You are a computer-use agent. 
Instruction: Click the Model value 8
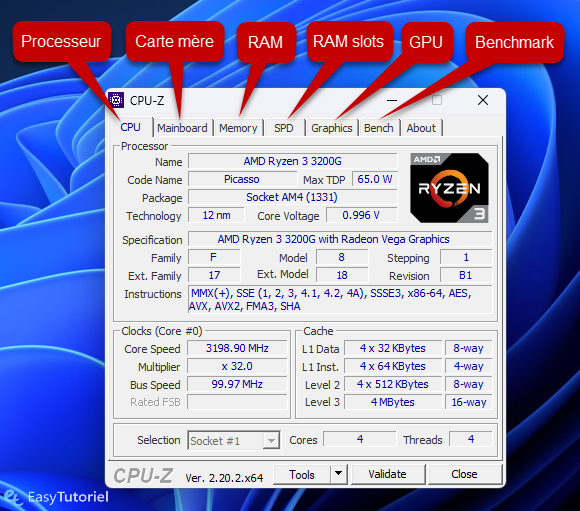342,257
